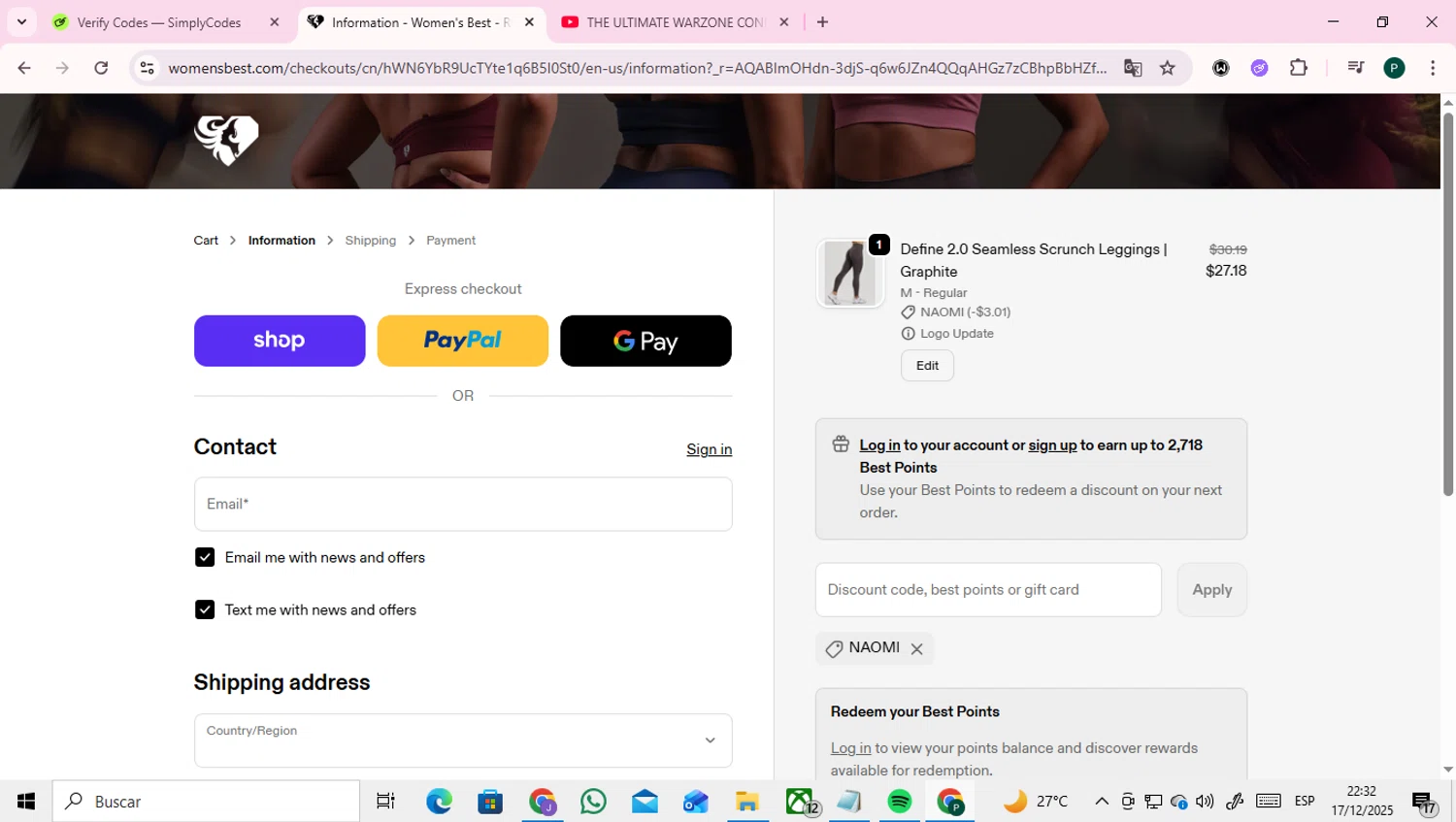Open the media control icon in toolbar

click(1355, 68)
